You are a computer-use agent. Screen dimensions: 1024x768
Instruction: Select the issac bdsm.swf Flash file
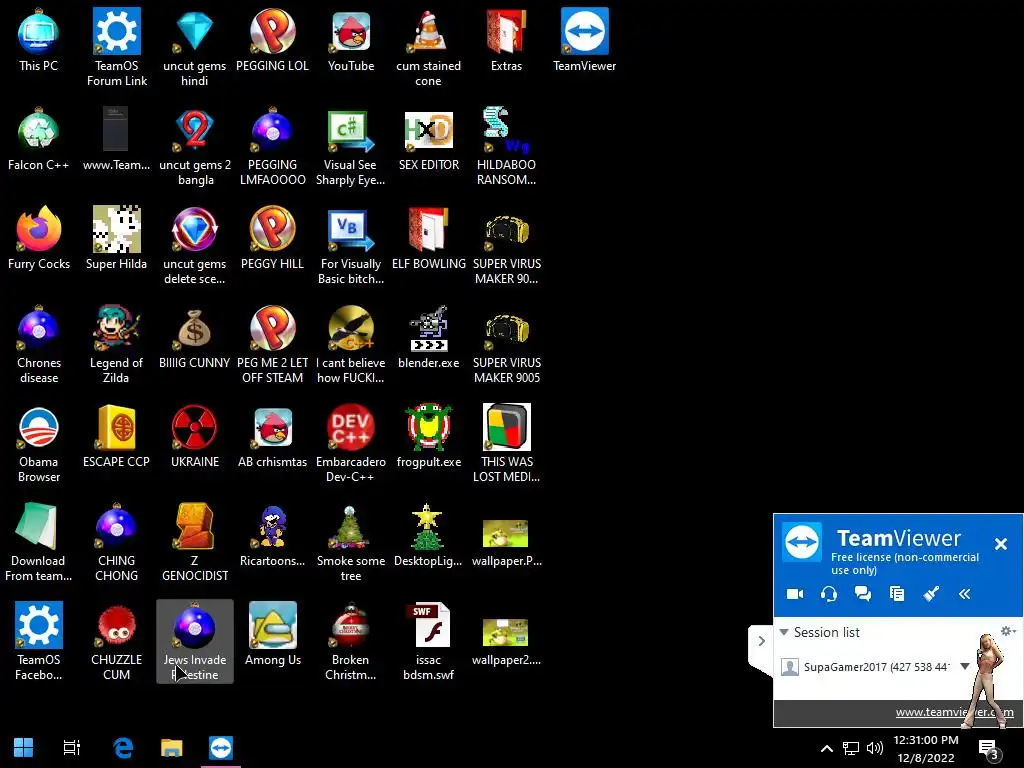(428, 641)
